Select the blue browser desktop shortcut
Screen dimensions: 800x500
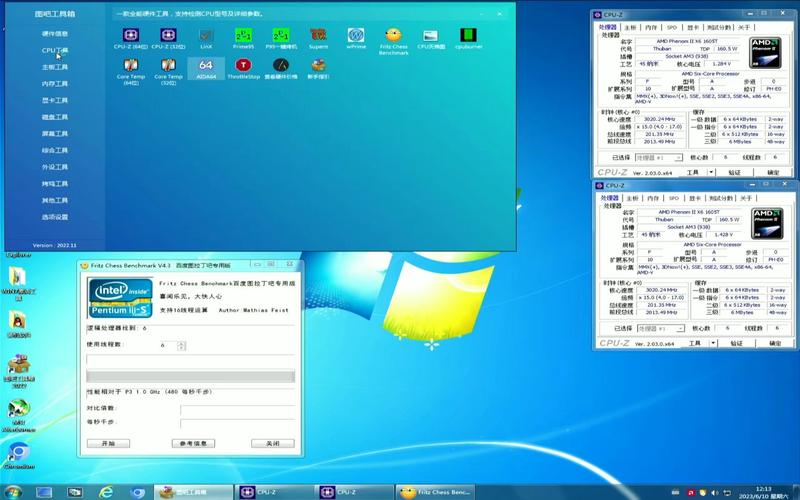tap(19, 456)
